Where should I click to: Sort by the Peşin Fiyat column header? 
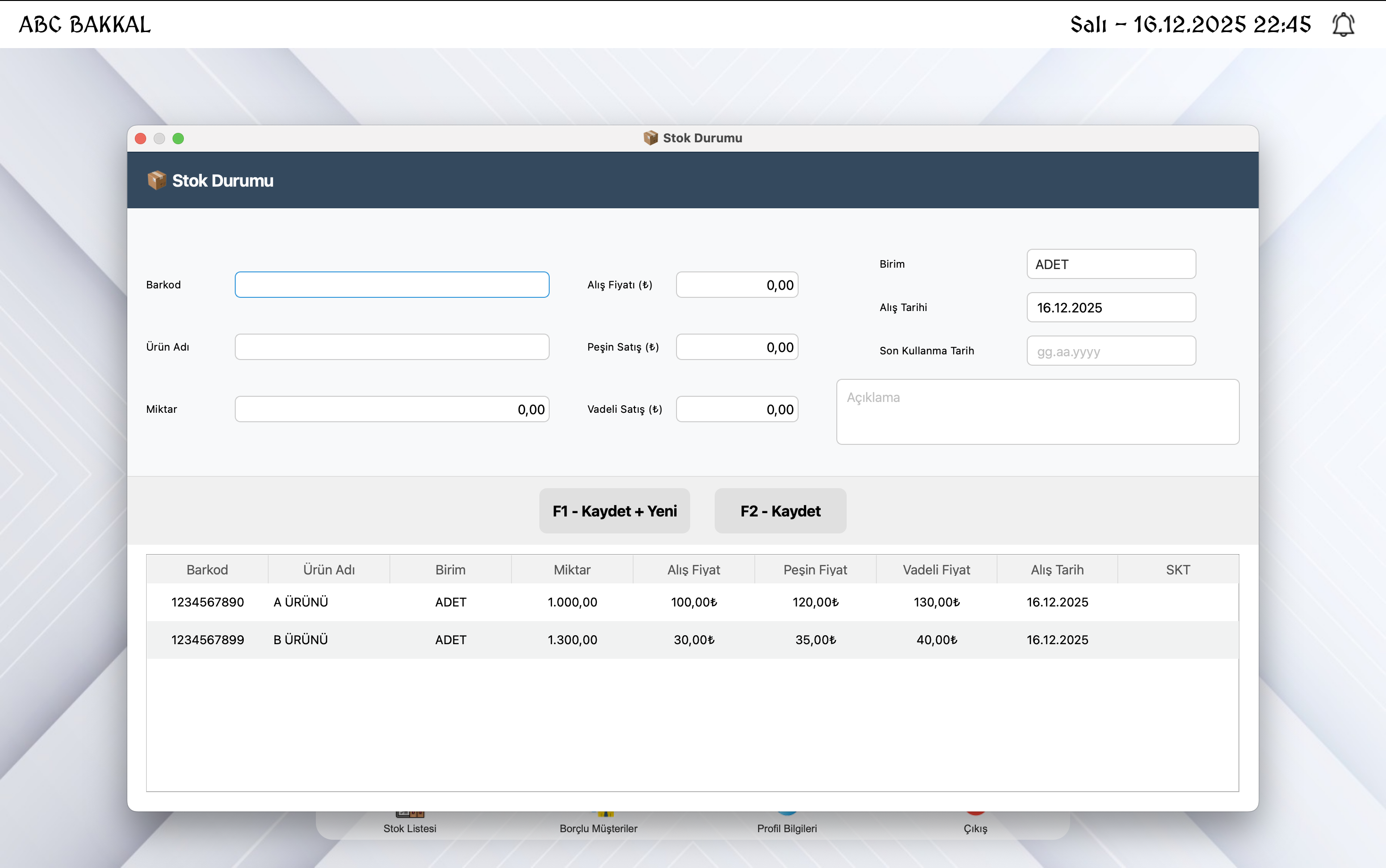pos(815,570)
